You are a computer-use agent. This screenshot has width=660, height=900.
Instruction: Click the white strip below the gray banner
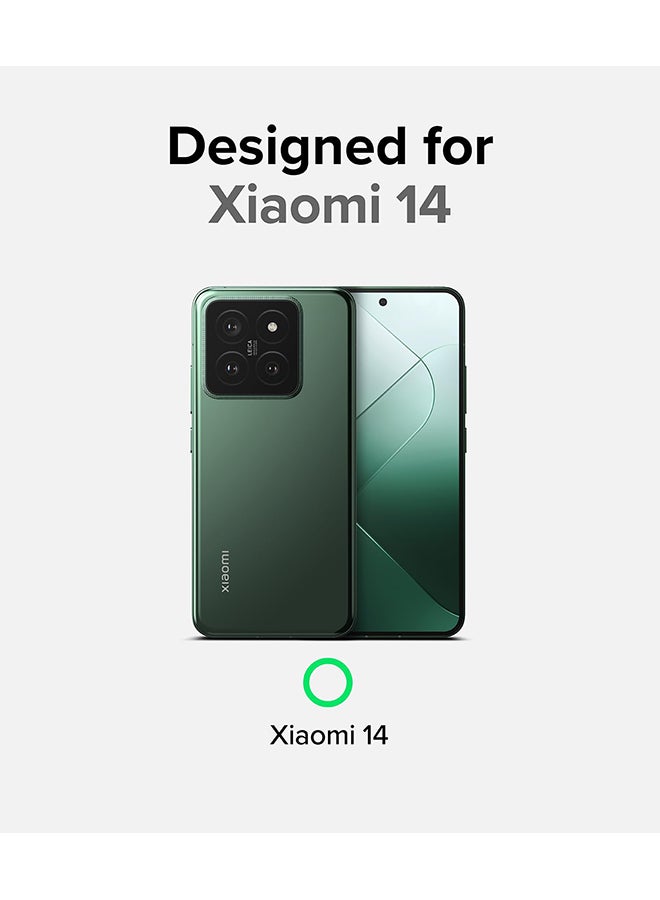click(x=330, y=866)
